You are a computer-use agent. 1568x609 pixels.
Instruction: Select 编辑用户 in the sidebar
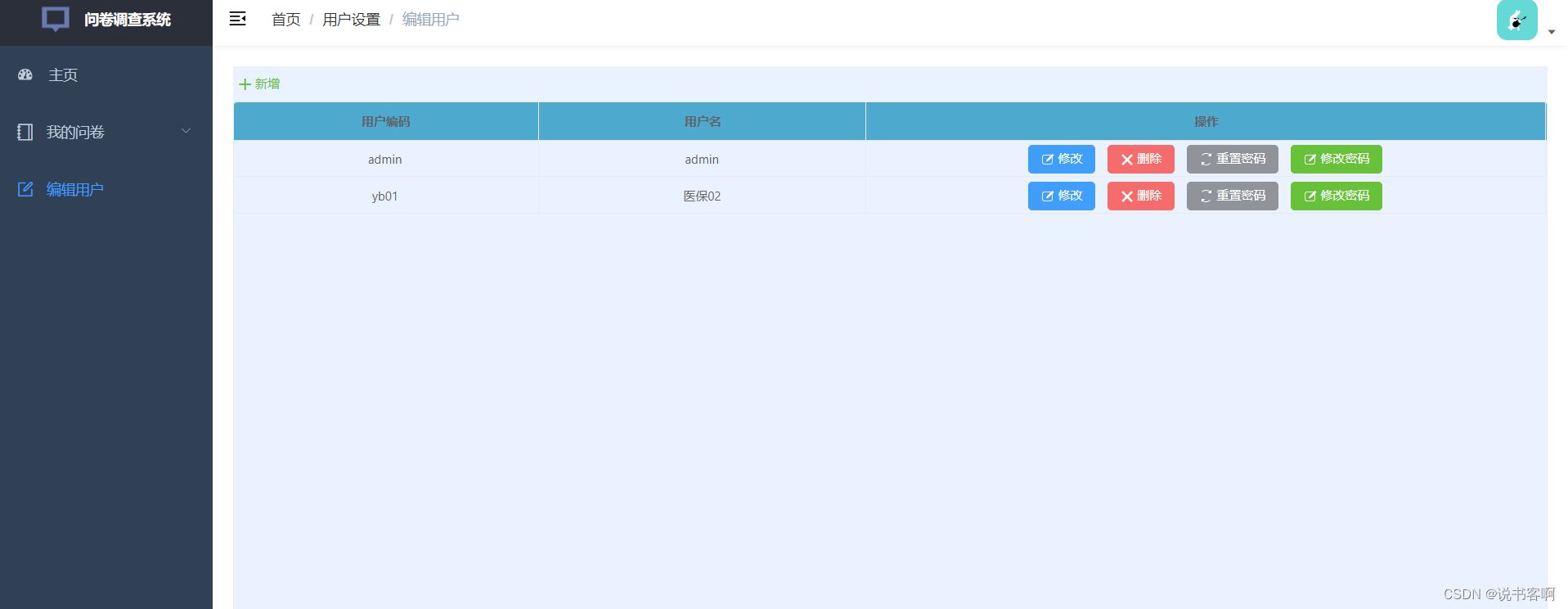[x=106, y=189]
